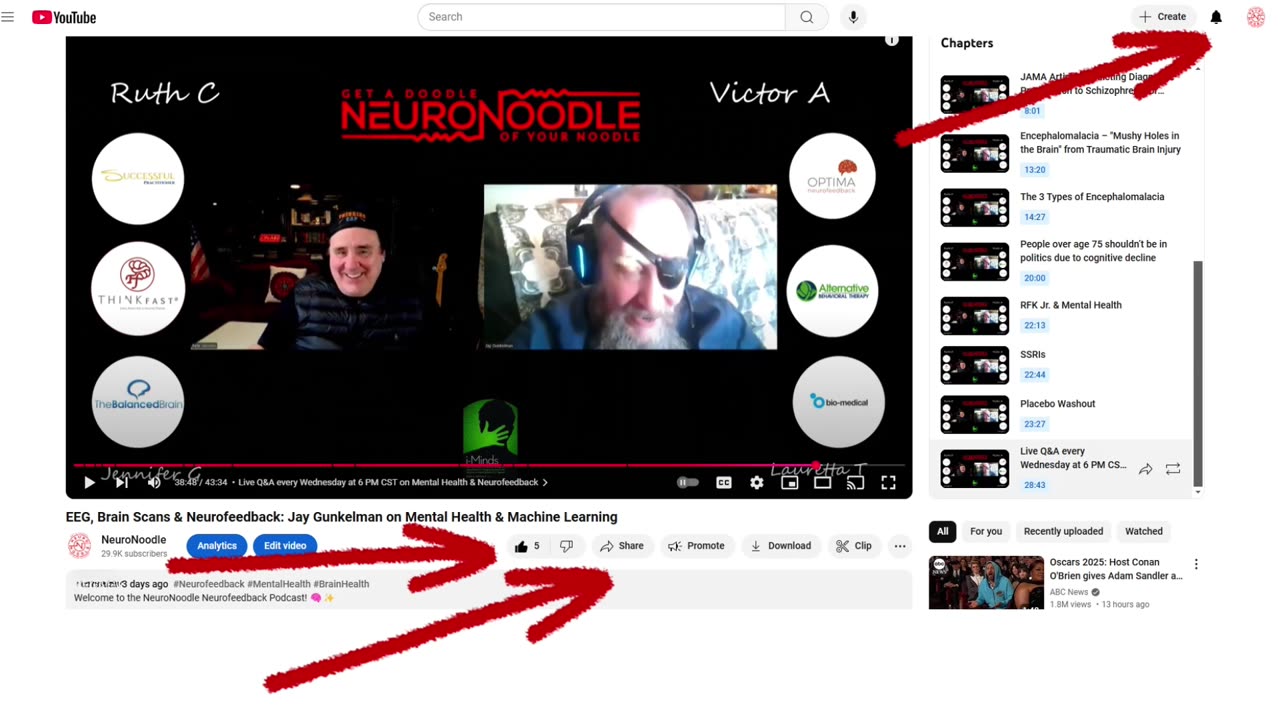The height and width of the screenshot is (720, 1280).
Task: Seek on the red video progress bar
Action: [x=489, y=465]
